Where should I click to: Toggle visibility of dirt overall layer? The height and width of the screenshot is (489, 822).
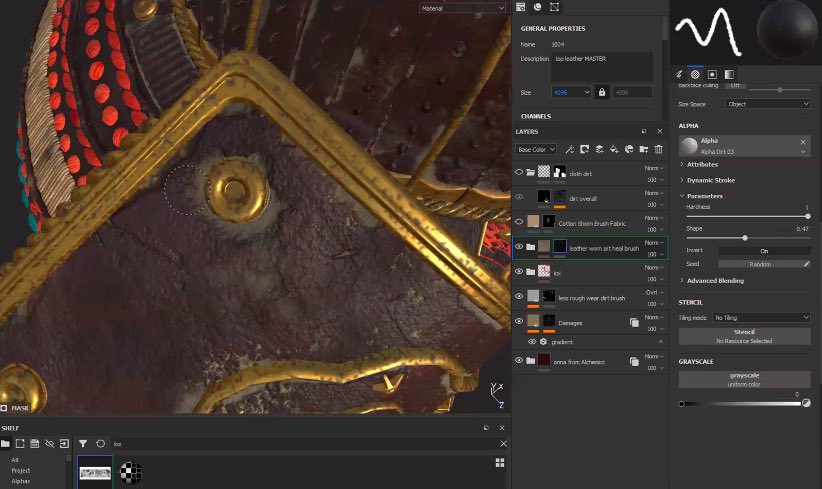518,197
